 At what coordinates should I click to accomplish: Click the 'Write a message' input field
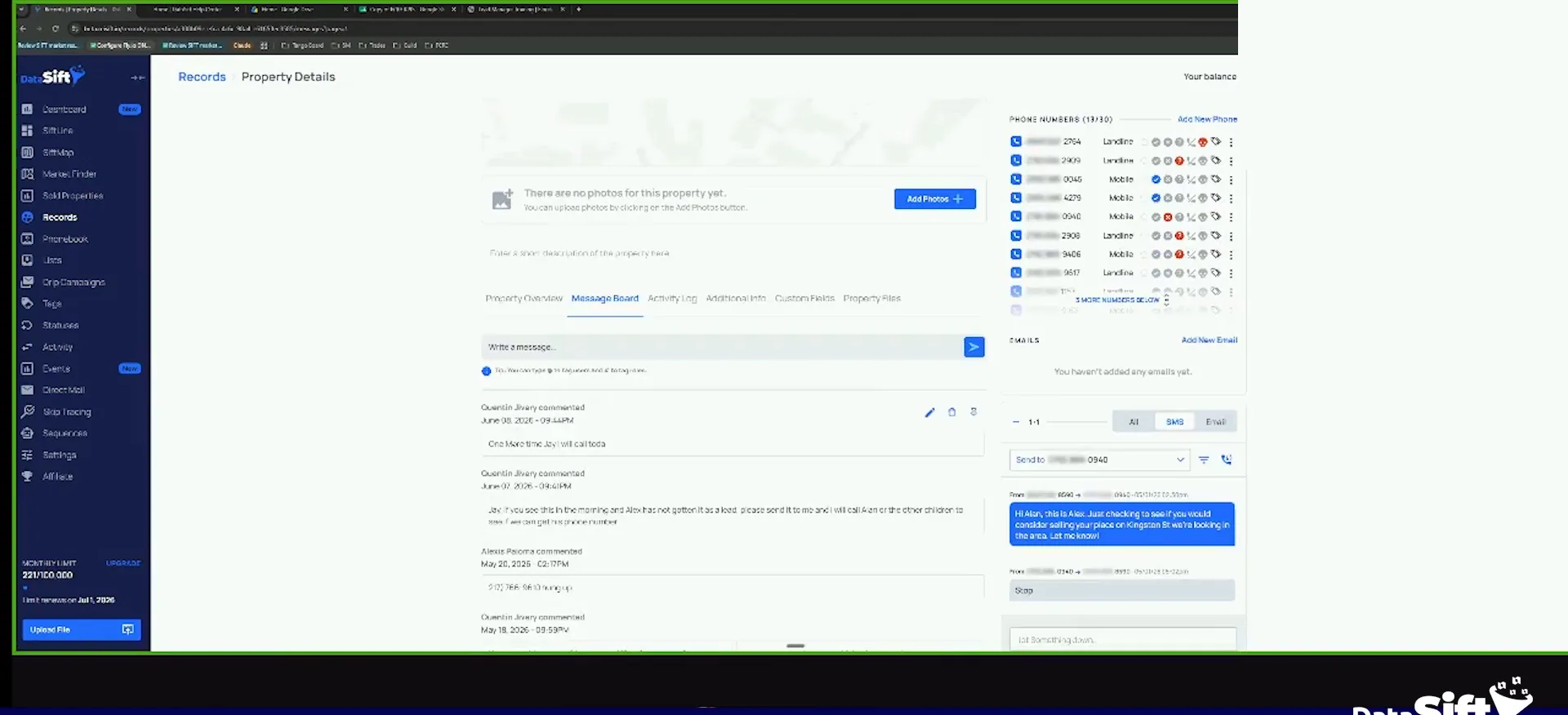[x=722, y=347]
